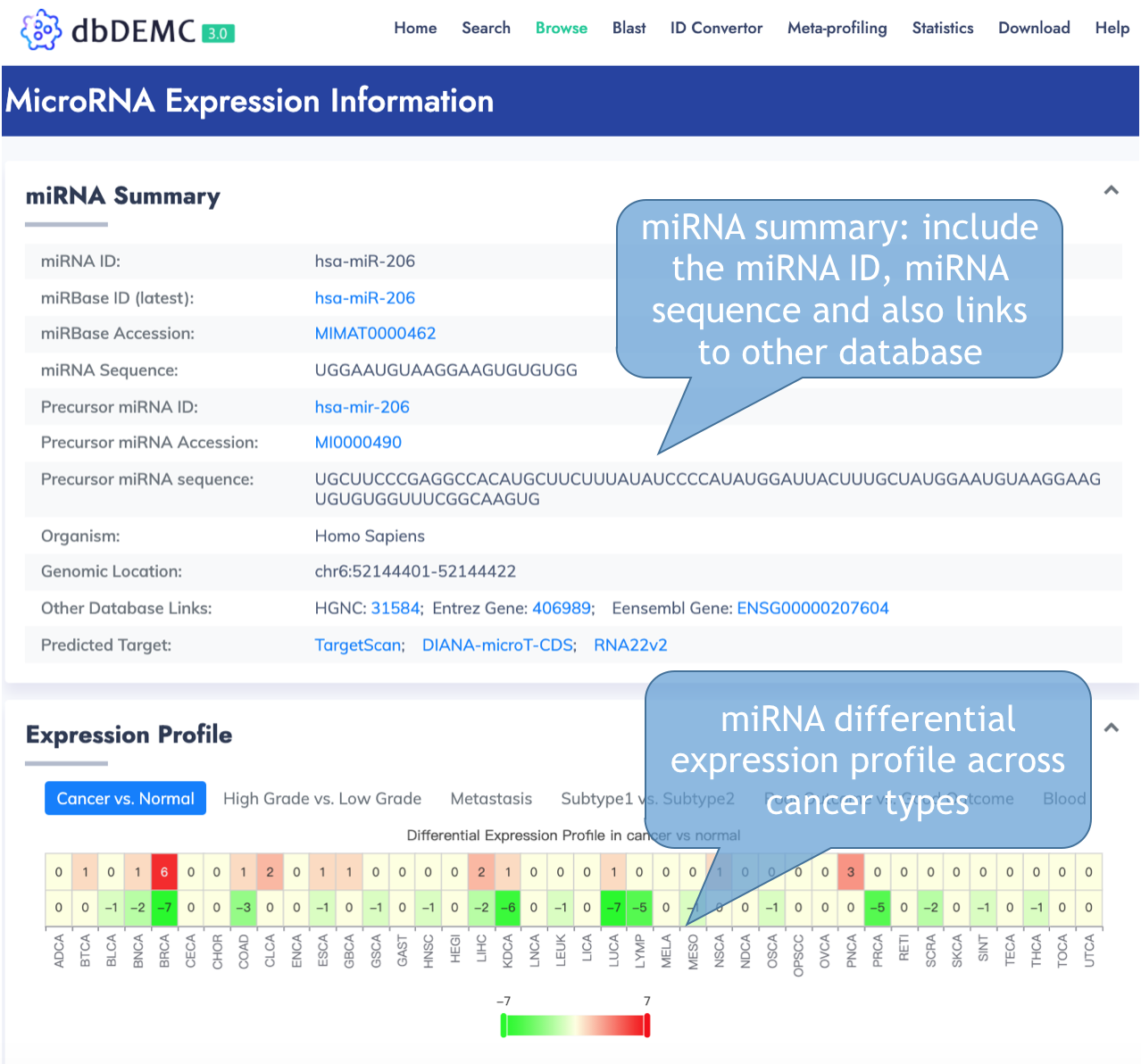Click the miRNA sequence UGGAAUGUAAGGAAGUGUGUGG text

tap(446, 370)
